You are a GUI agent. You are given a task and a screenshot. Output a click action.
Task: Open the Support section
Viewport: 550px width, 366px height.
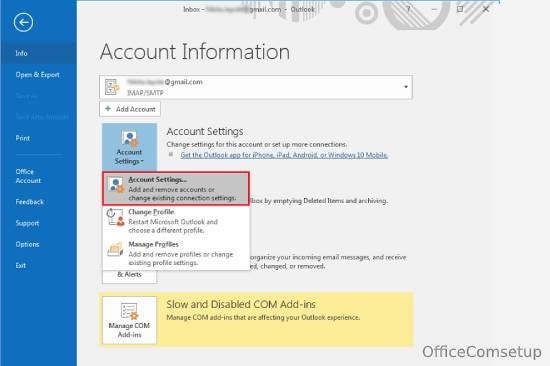(x=39, y=223)
